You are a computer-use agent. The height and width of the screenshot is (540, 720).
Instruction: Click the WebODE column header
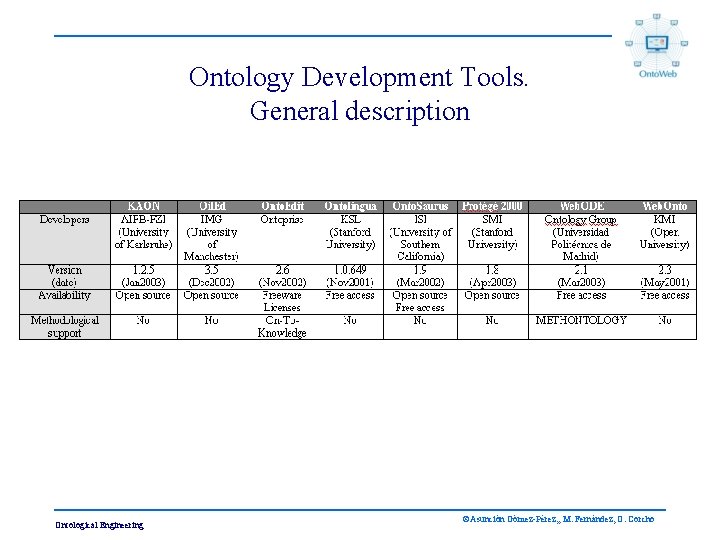tap(581, 207)
